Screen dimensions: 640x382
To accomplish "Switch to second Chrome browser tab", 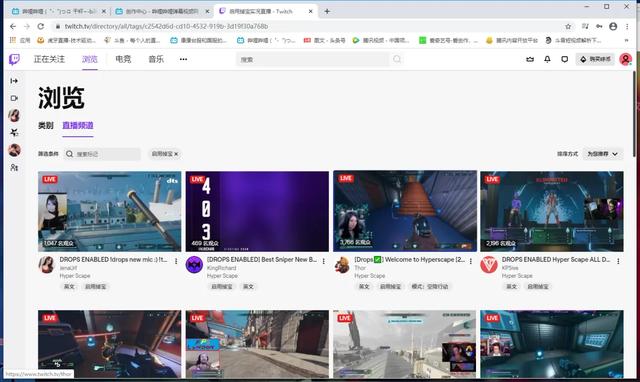I will click(x=161, y=11).
